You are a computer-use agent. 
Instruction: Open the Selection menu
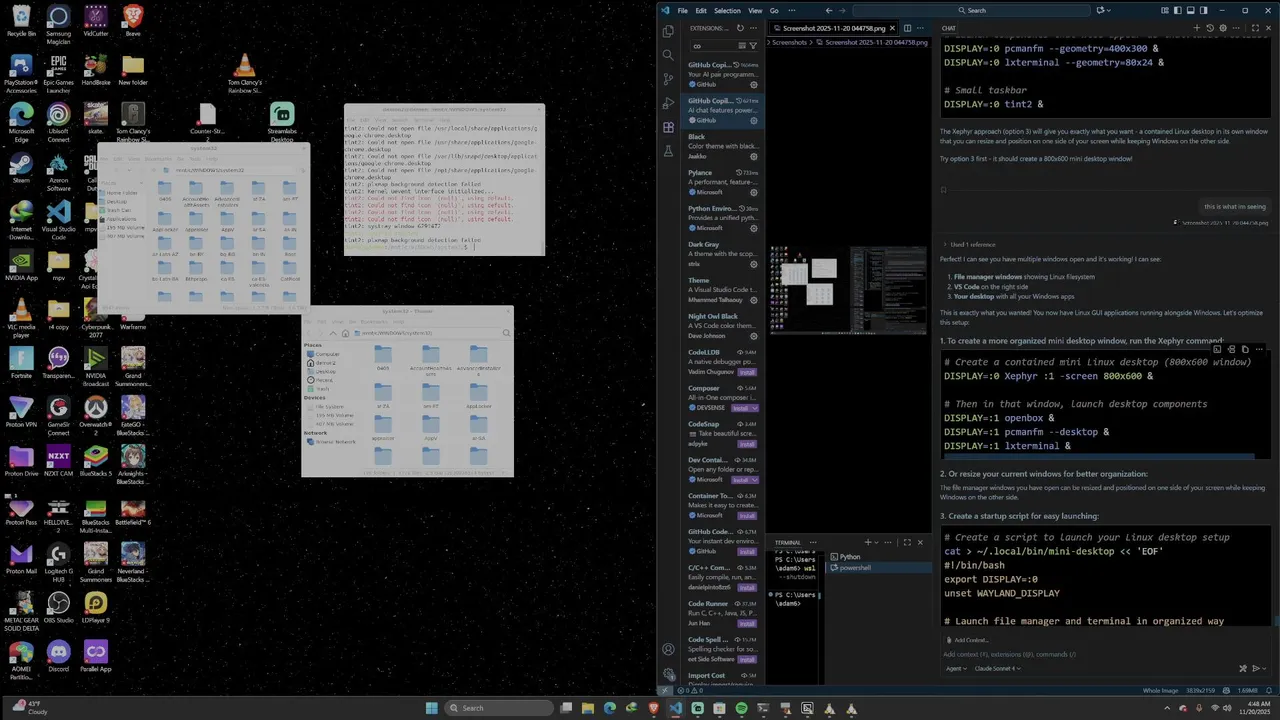click(x=727, y=10)
